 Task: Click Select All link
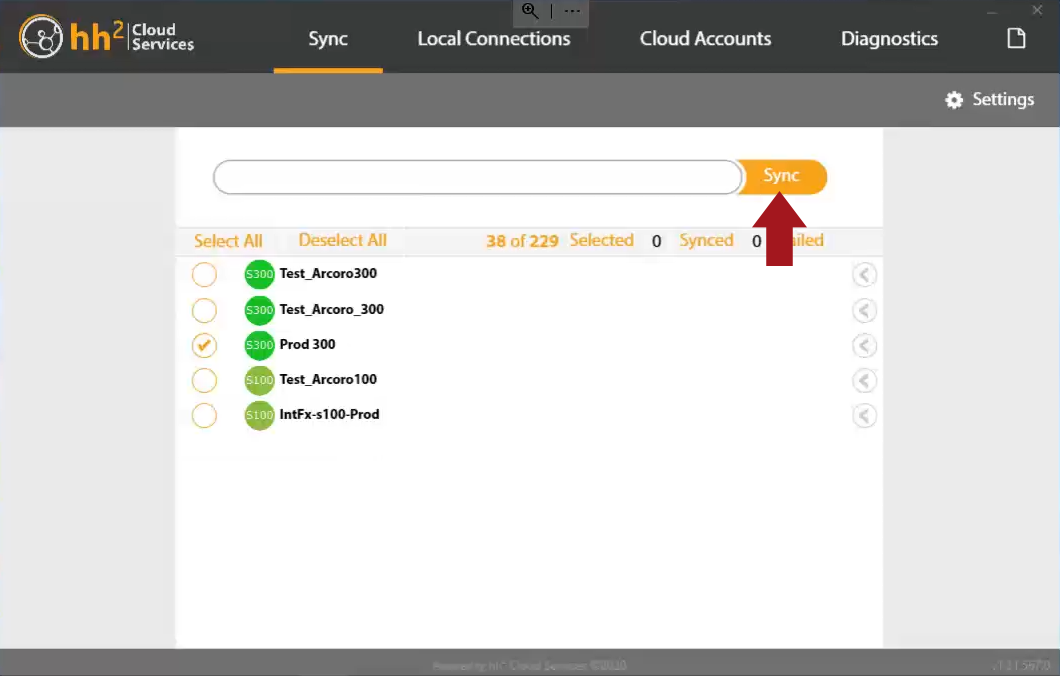[x=228, y=241]
